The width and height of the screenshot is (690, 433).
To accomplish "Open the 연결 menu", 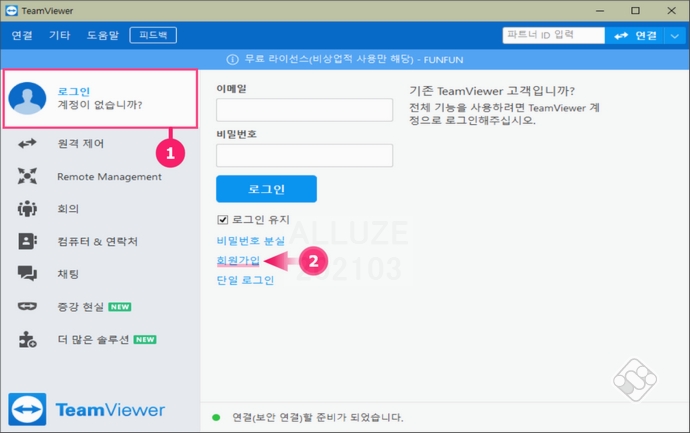I will [x=22, y=35].
